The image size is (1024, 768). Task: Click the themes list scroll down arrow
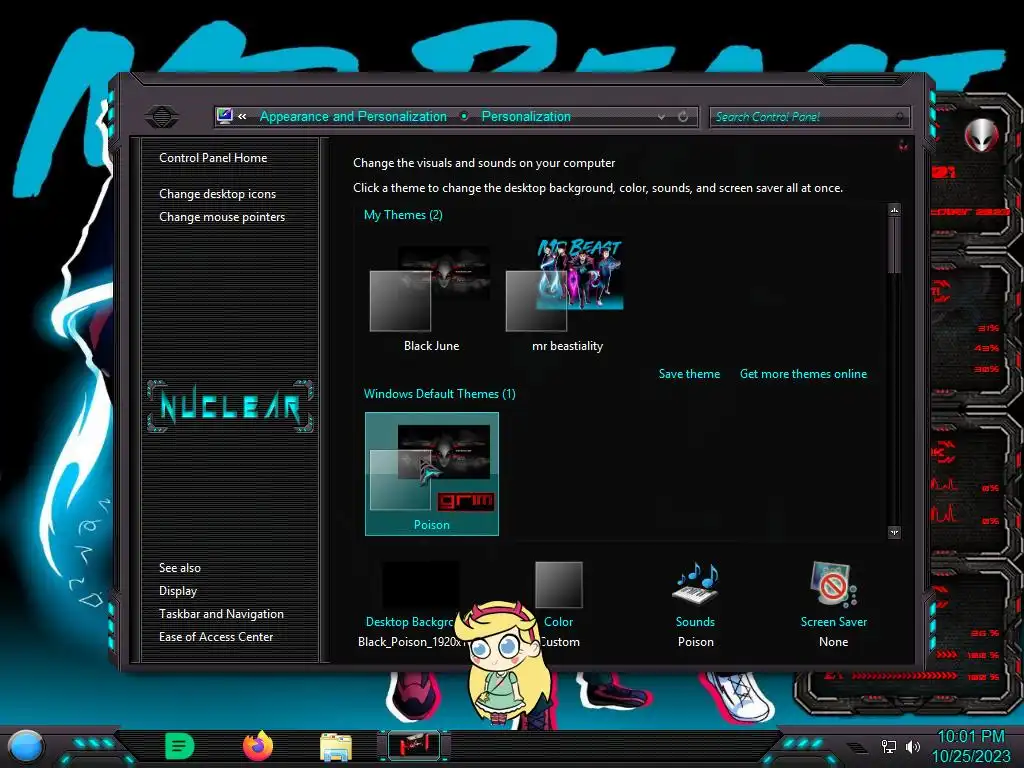894,532
